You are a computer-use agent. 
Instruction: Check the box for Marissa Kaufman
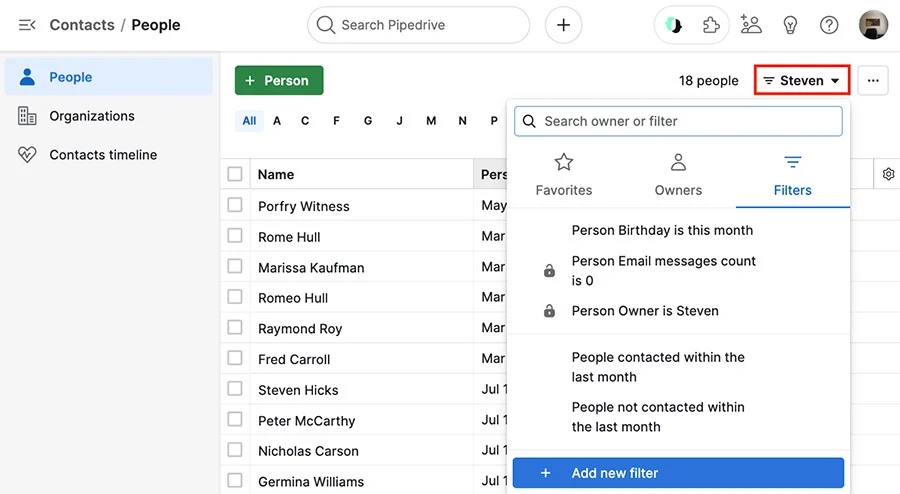235,266
